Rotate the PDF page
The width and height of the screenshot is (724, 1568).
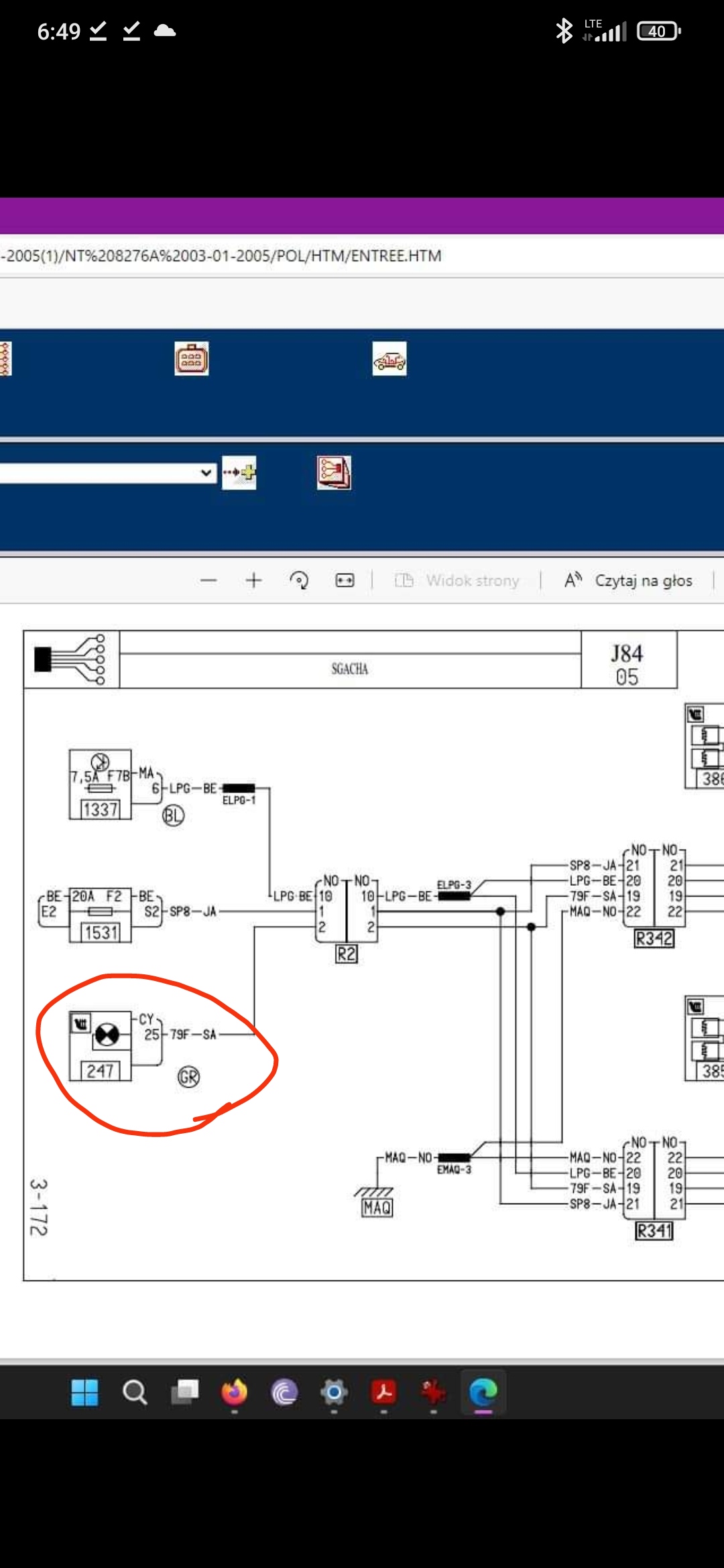pos(299,580)
